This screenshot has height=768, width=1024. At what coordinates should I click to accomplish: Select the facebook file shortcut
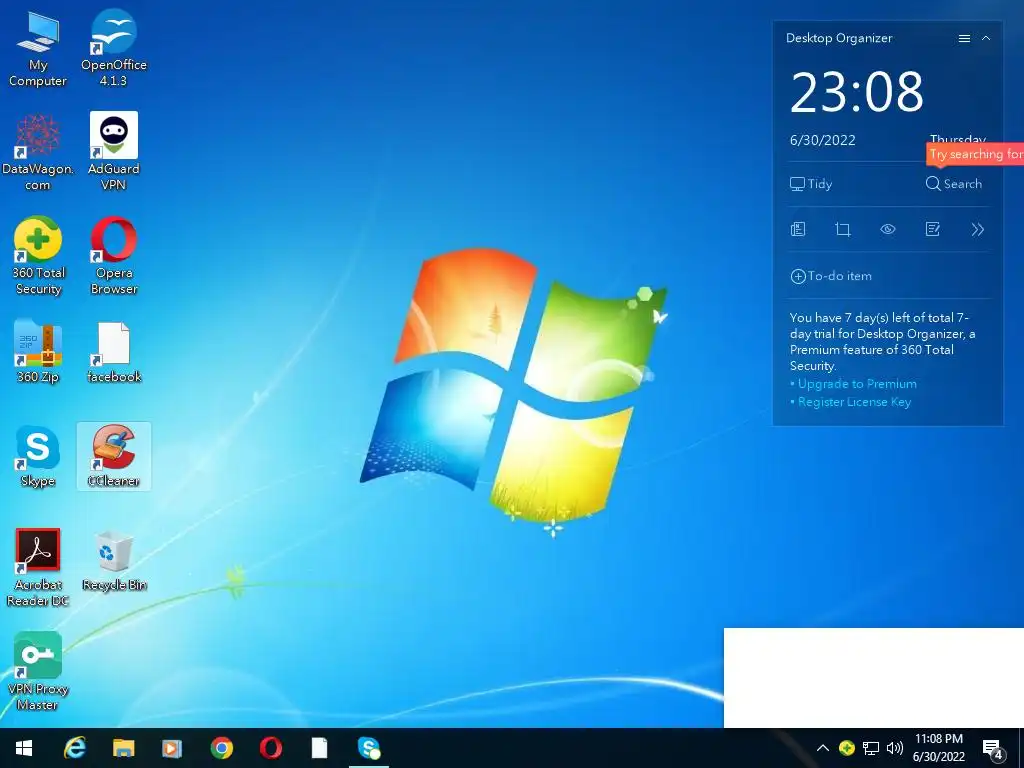pos(114,352)
